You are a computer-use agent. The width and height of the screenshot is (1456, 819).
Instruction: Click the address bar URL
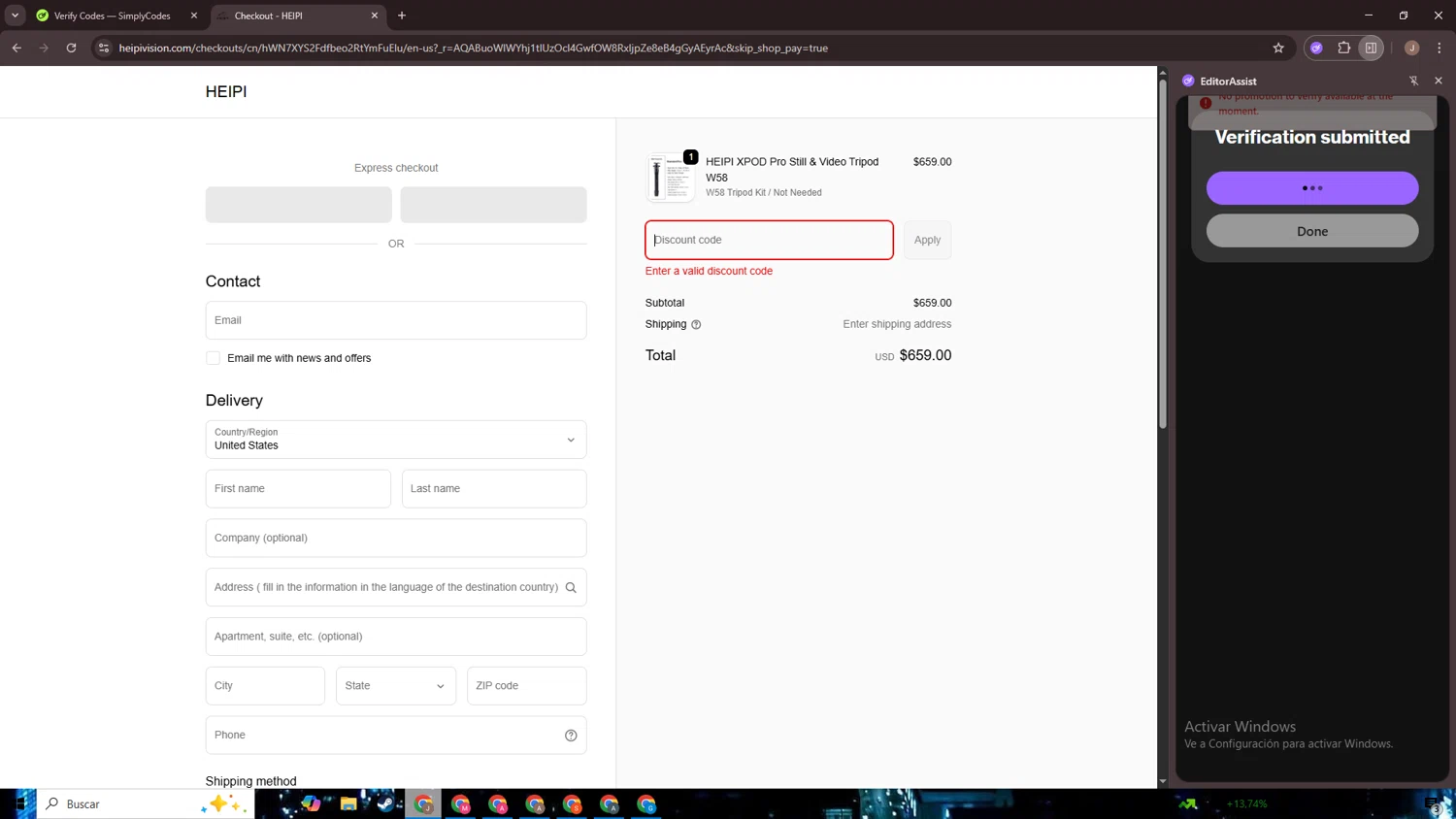pos(473,48)
